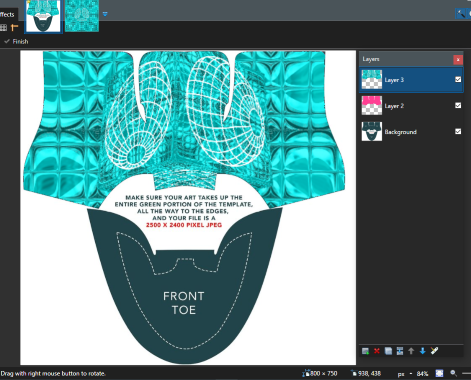
Task: Open the image list dropdown arrow
Action: tap(105, 14)
